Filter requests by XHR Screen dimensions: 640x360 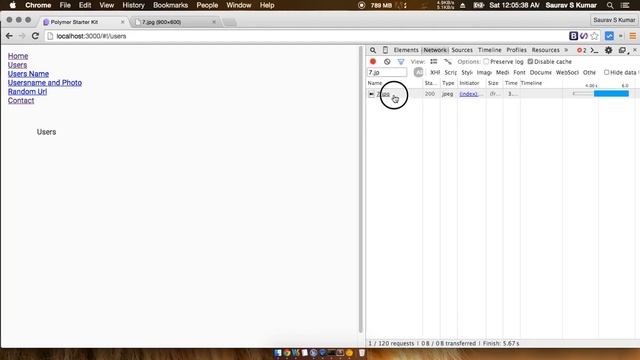point(435,72)
